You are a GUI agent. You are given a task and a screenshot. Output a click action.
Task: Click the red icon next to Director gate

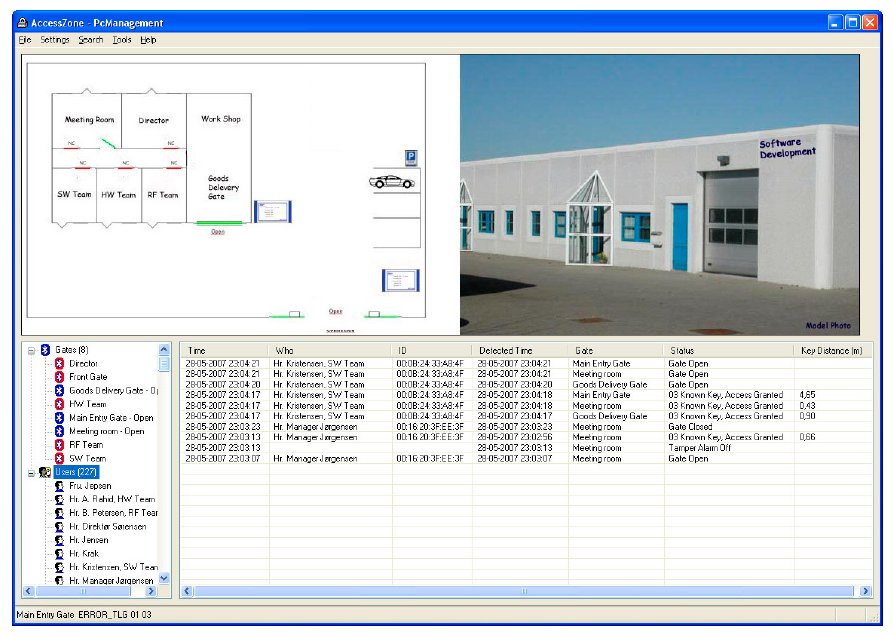[x=59, y=363]
